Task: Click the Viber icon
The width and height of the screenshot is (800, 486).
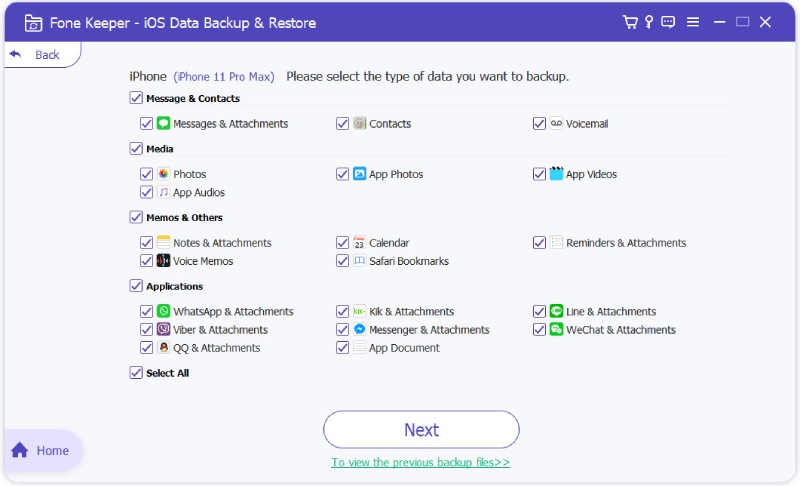Action: (x=163, y=329)
